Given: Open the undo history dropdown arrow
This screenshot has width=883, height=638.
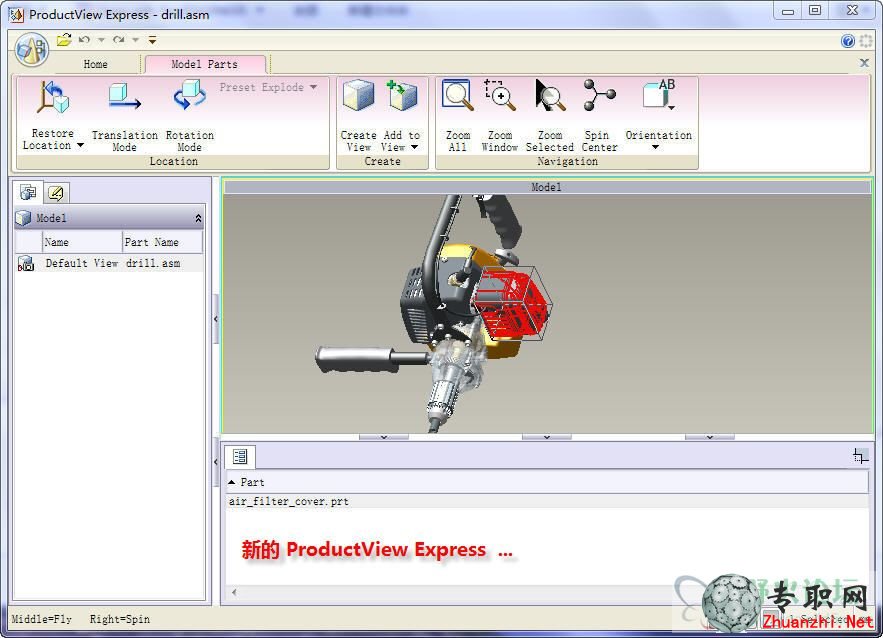Looking at the screenshot, I should click(x=101, y=40).
